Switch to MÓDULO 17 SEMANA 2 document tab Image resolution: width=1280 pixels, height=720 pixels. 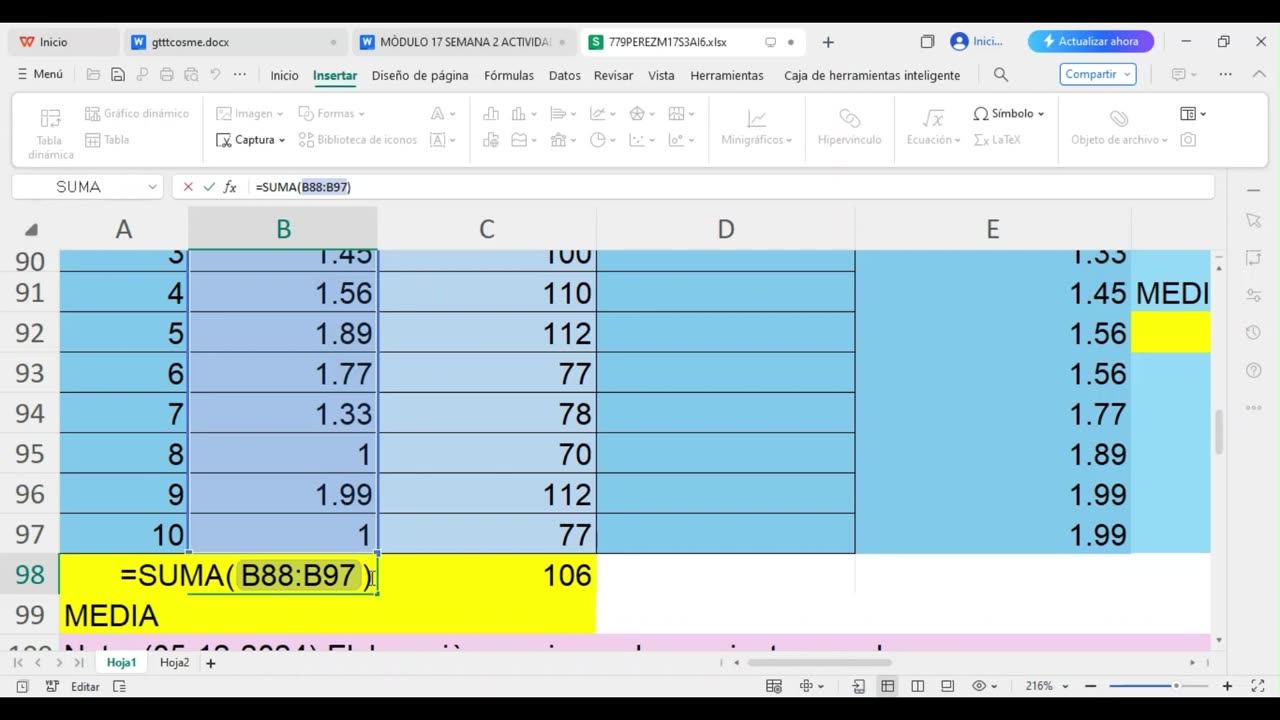coord(465,42)
